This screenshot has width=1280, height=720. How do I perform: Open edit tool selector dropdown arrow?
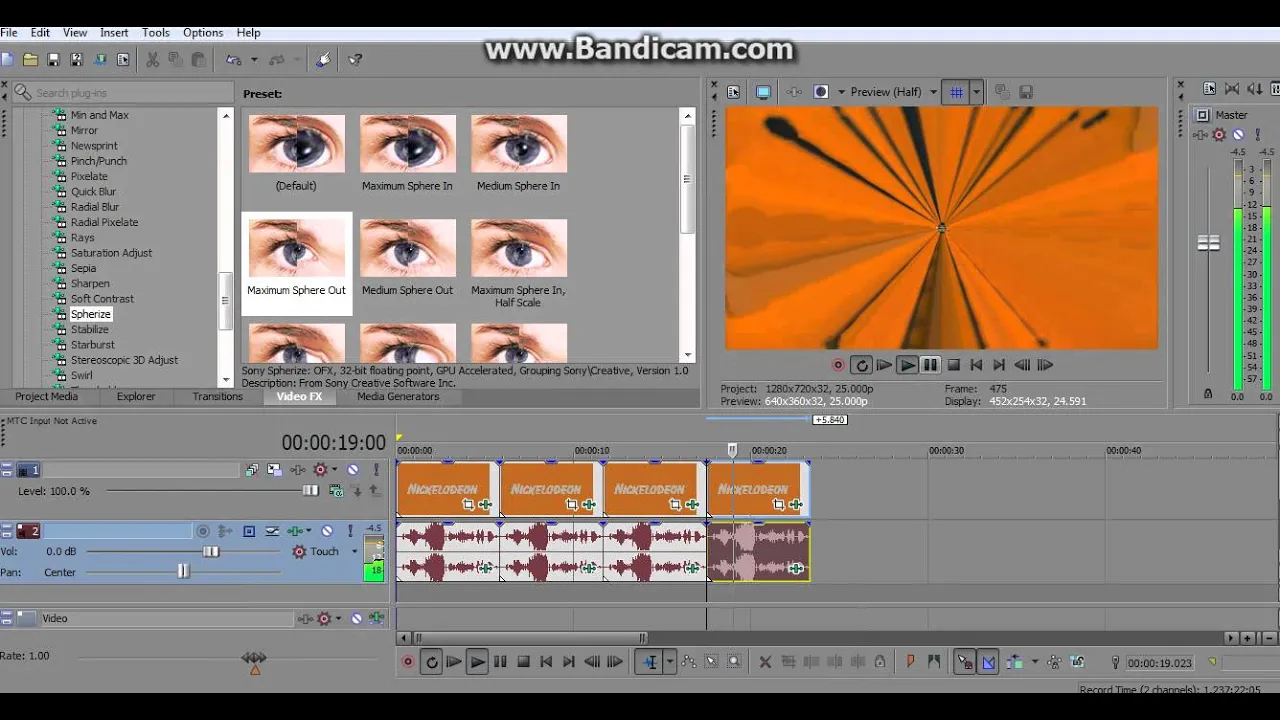click(669, 661)
